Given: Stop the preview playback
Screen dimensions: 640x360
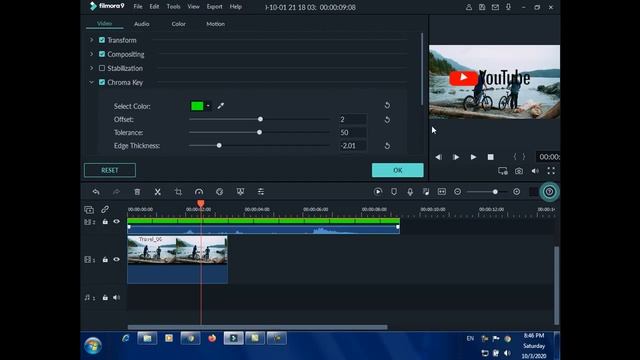Looking at the screenshot, I should 491,157.
